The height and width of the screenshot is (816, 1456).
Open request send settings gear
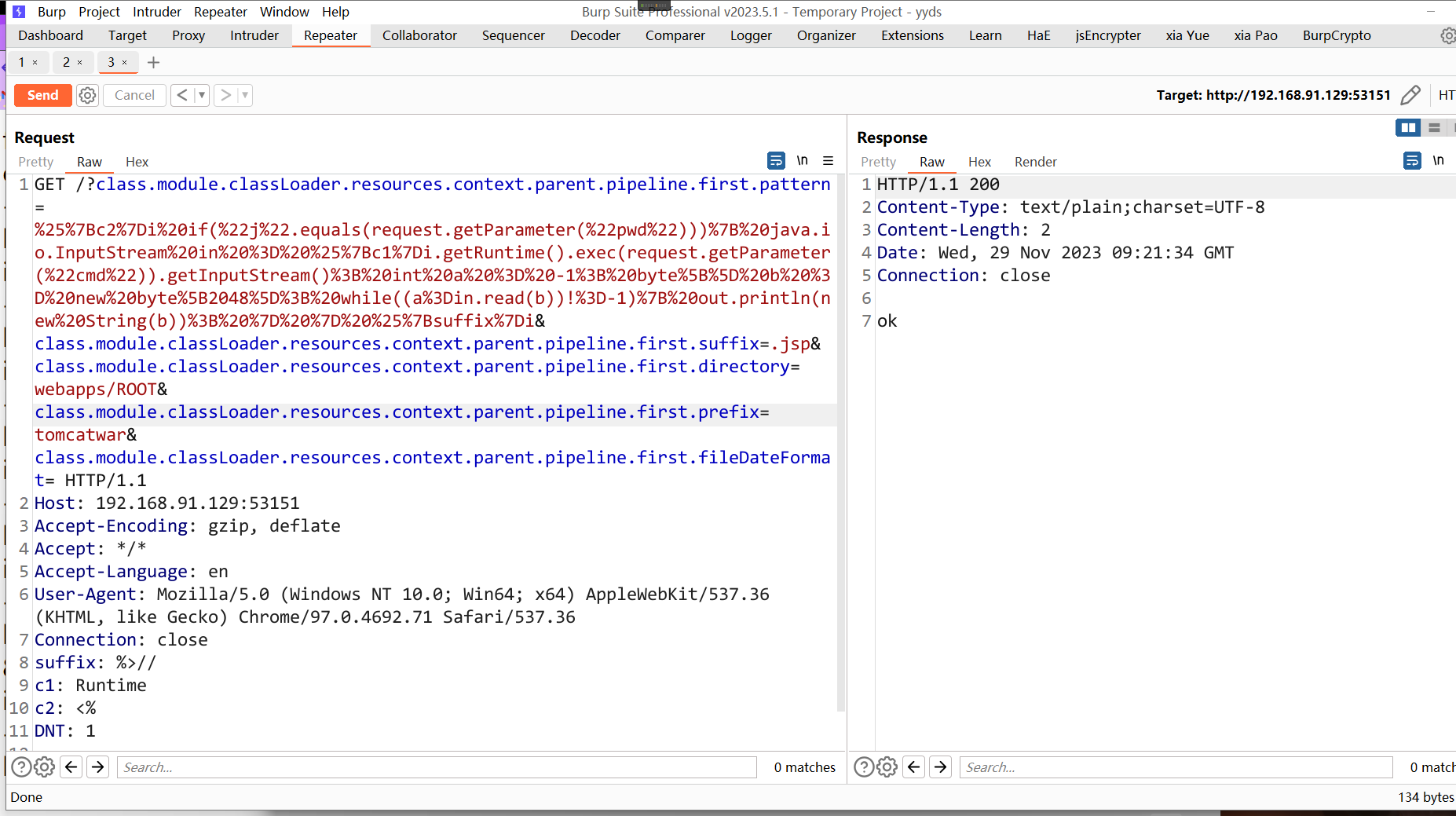click(x=87, y=95)
